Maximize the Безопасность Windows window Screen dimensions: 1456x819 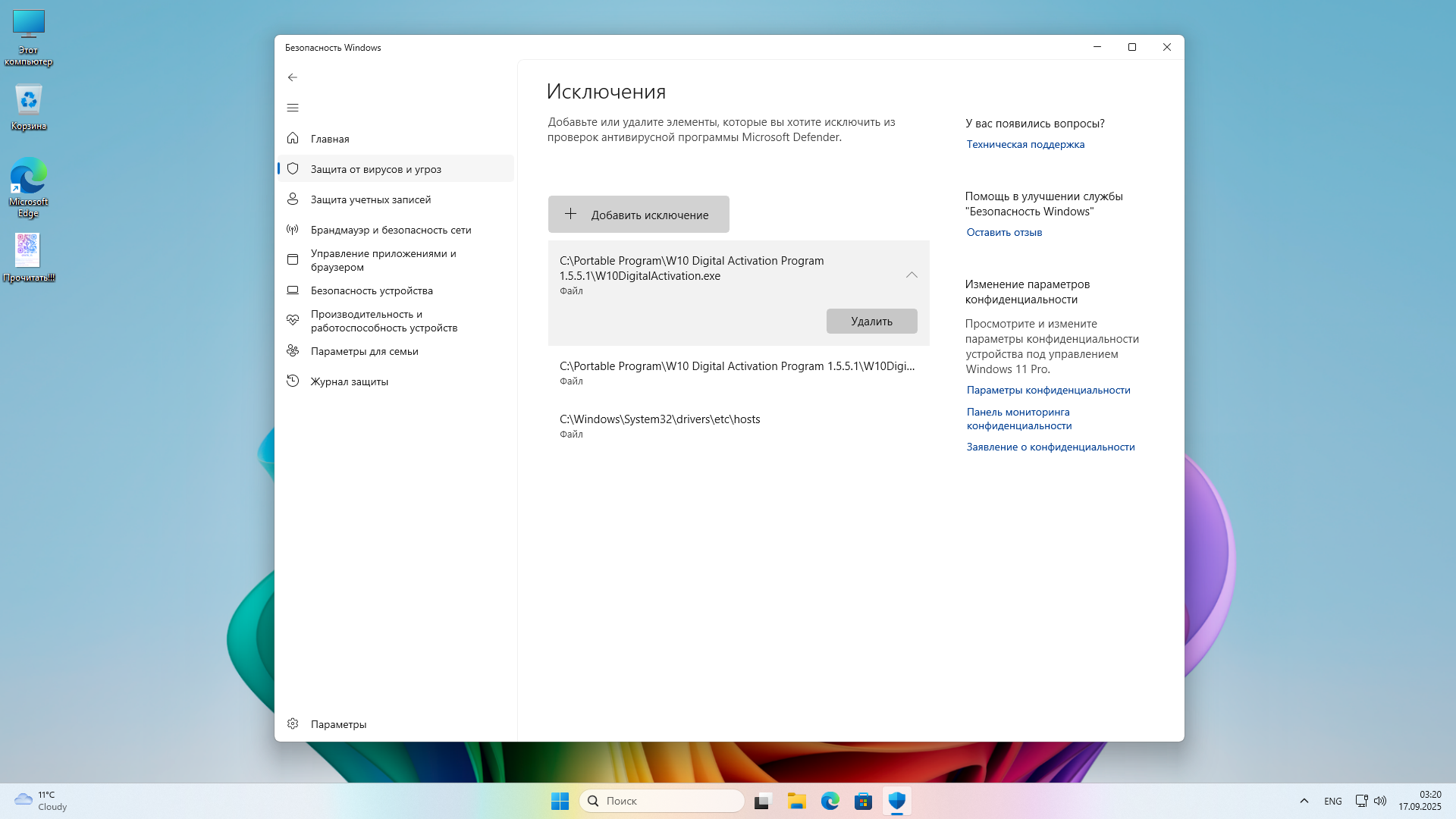click(1131, 47)
